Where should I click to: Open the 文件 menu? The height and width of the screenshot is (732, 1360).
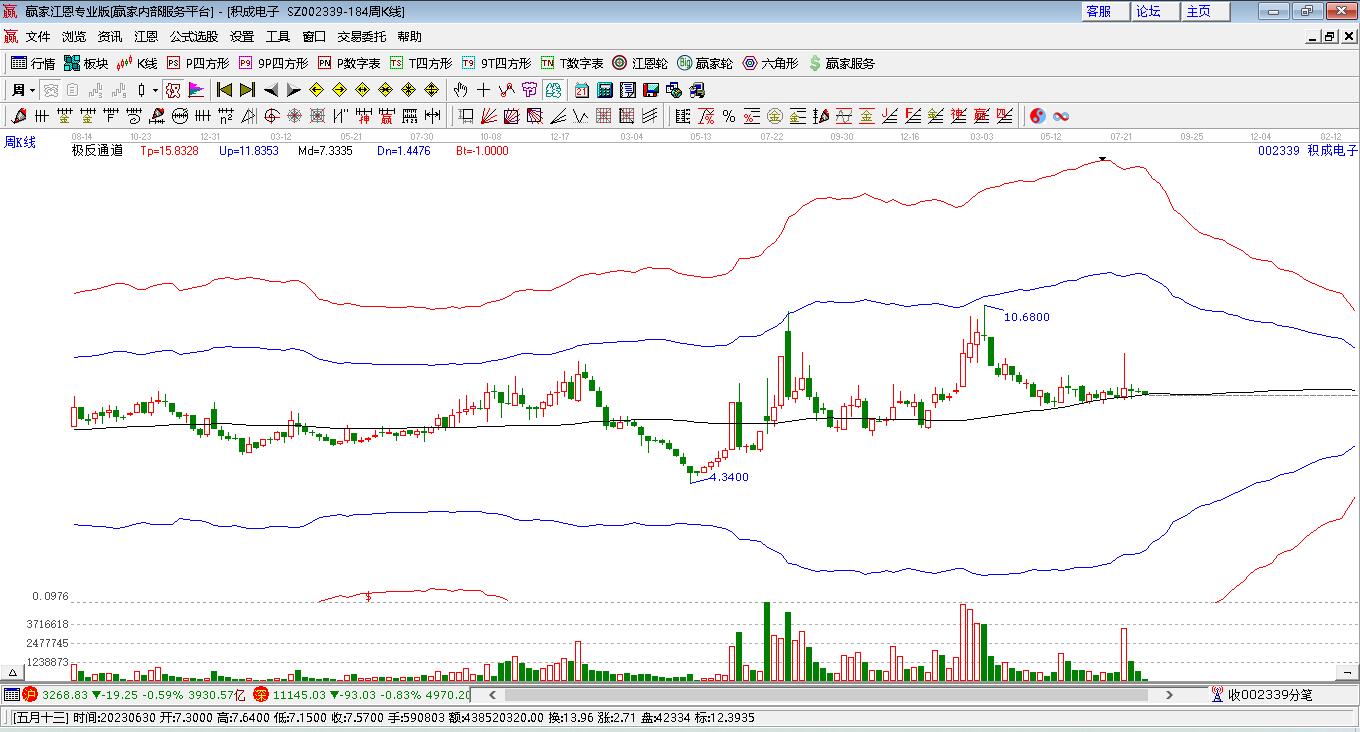coord(38,37)
